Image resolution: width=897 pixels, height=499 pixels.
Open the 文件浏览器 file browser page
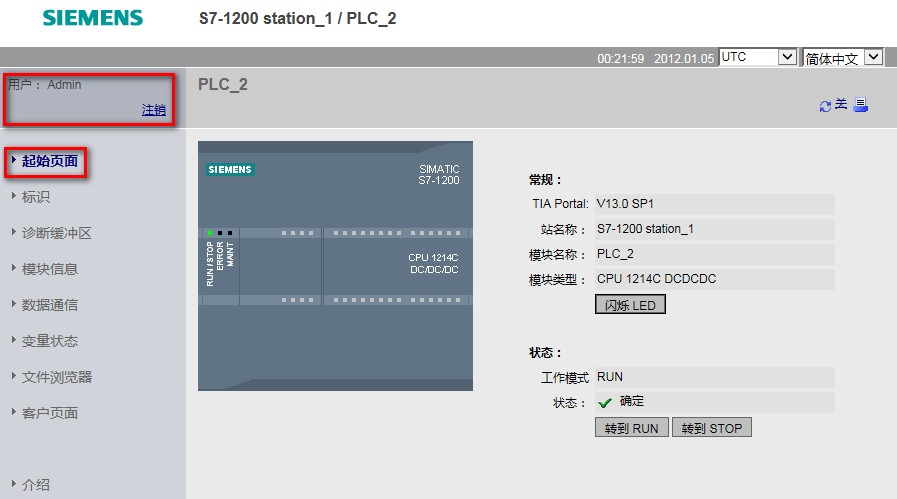(x=57, y=377)
